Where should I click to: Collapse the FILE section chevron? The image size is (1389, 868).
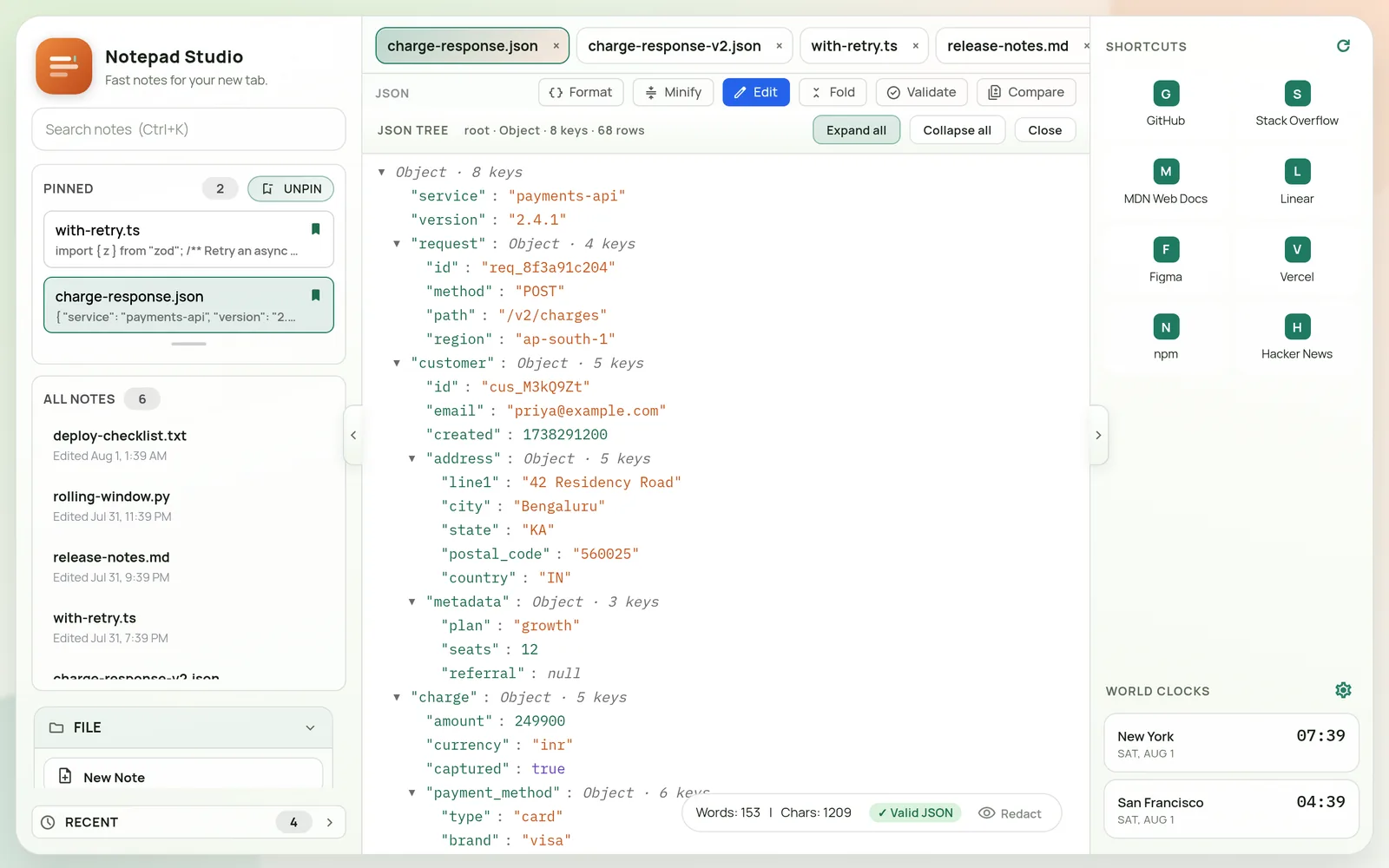point(310,727)
